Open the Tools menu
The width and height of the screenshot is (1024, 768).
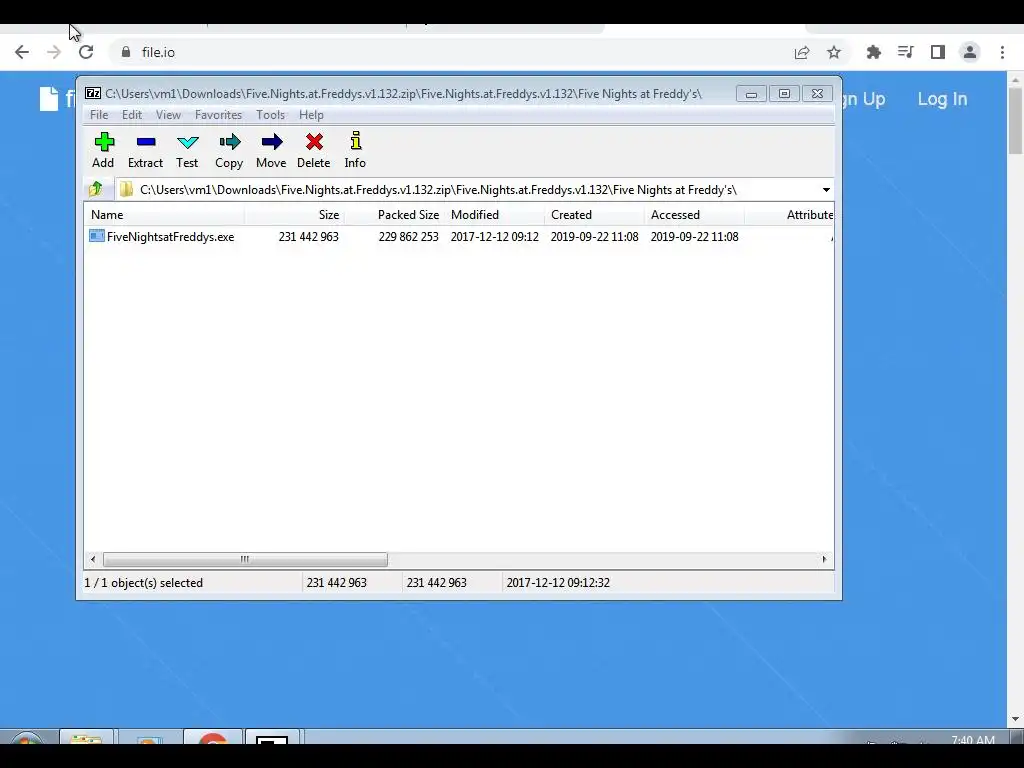tap(270, 115)
